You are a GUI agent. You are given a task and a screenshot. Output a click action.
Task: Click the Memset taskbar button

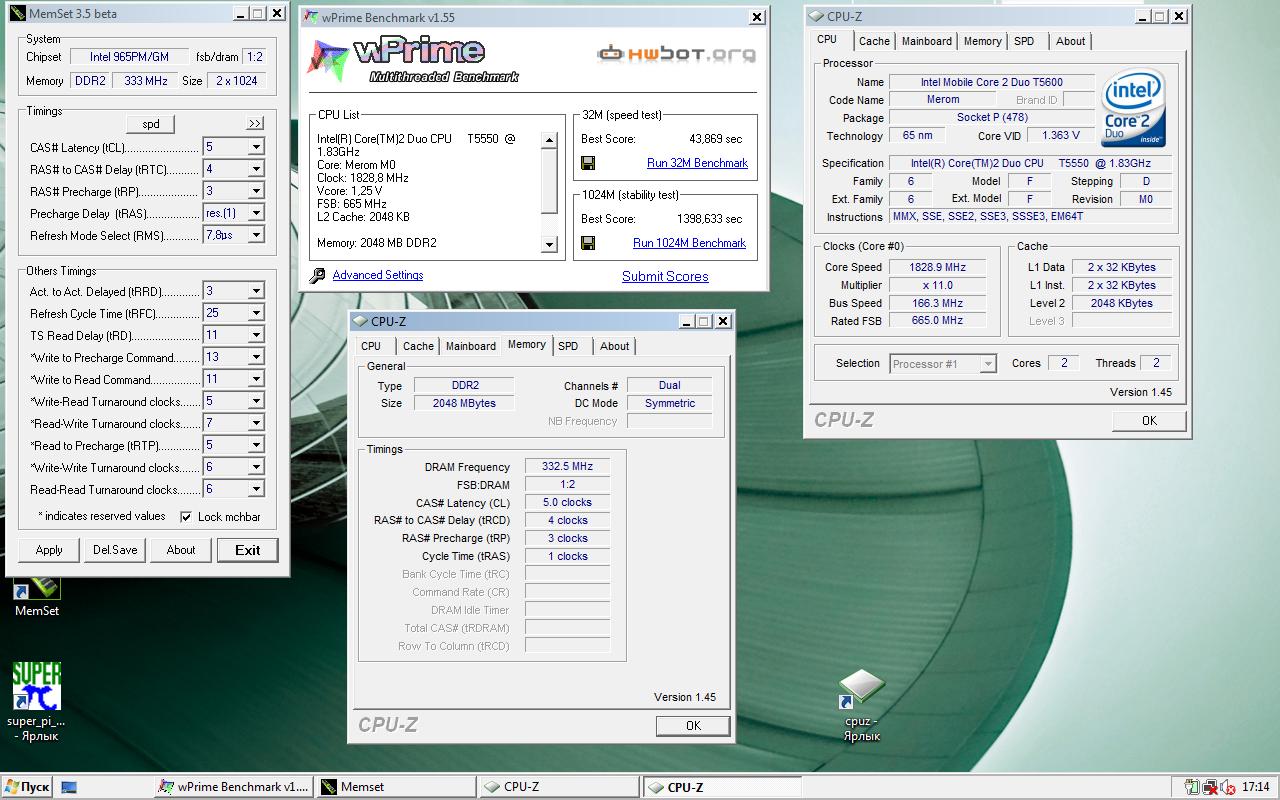click(x=394, y=787)
